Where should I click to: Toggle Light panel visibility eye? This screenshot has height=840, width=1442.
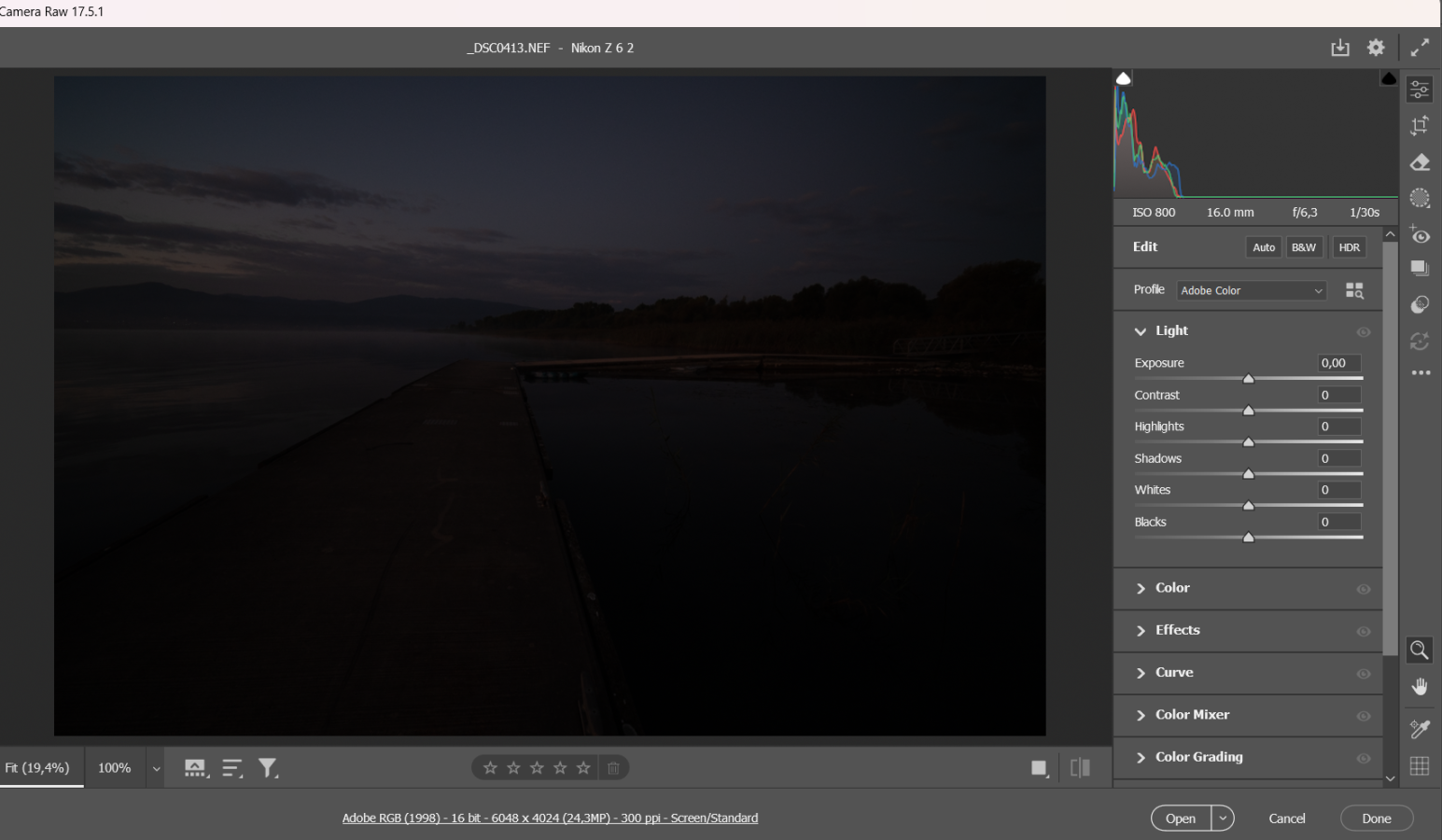pos(1363,331)
